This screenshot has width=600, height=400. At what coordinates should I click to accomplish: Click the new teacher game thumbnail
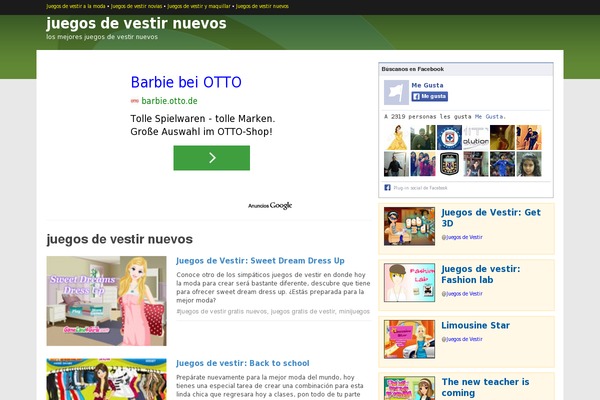(409, 388)
